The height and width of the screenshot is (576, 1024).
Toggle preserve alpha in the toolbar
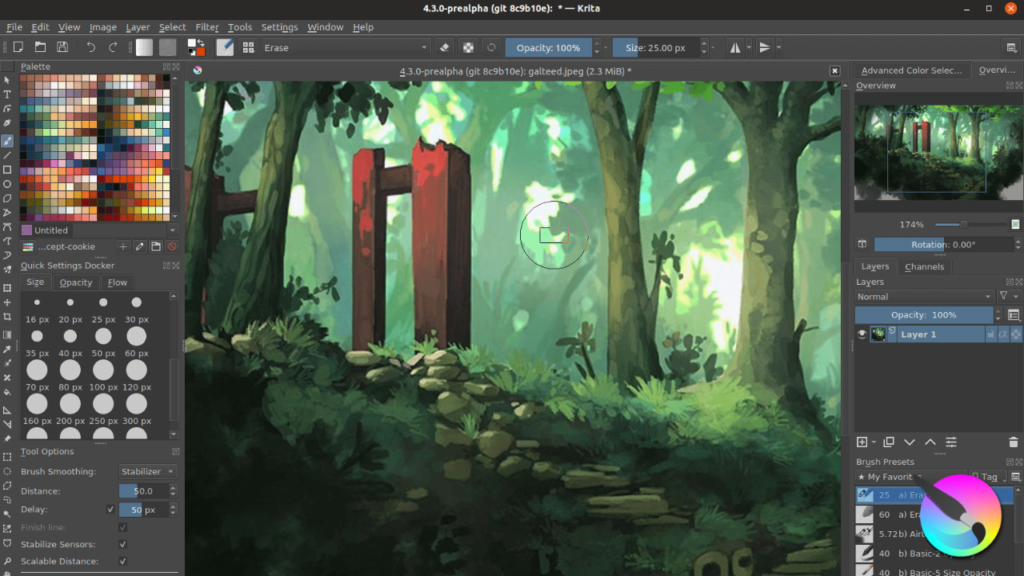tap(468, 47)
